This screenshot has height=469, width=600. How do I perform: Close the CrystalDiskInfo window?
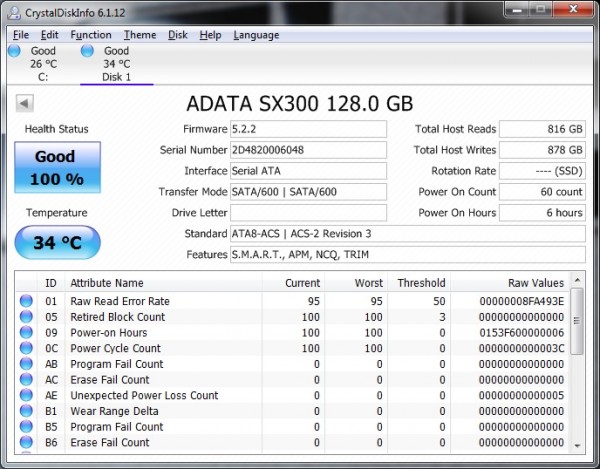coord(573,9)
